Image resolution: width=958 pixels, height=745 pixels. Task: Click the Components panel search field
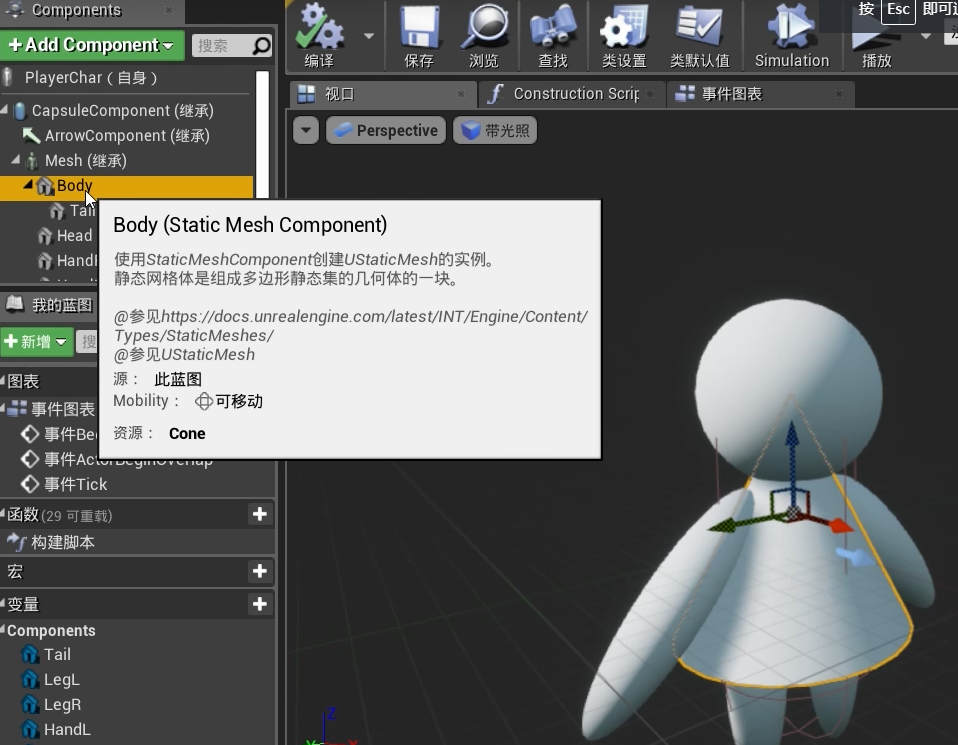point(218,46)
